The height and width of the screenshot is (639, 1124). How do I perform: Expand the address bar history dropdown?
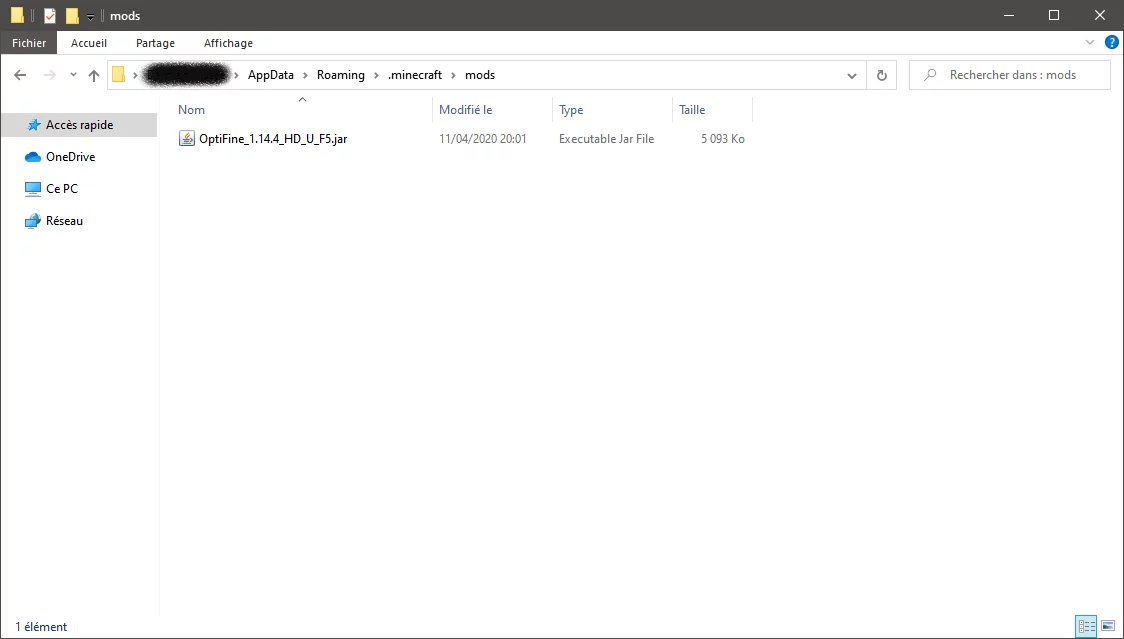tap(852, 75)
